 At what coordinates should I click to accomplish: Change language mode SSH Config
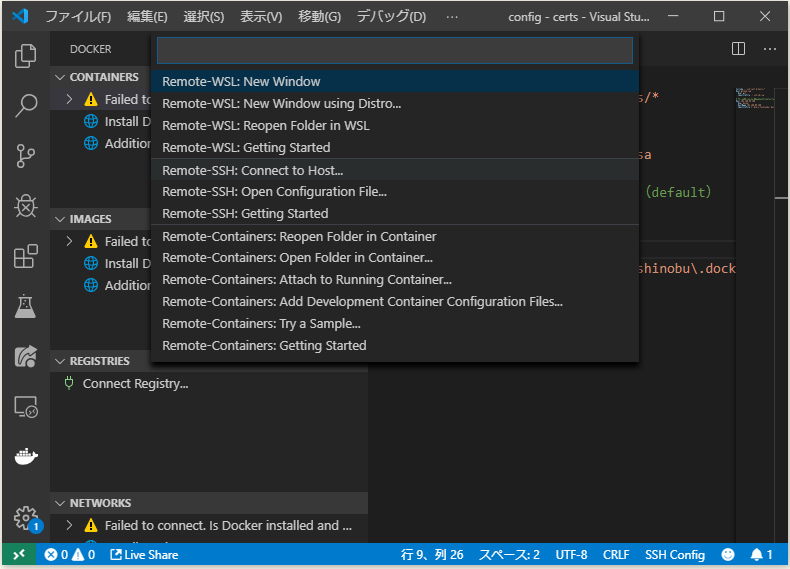(x=675, y=555)
